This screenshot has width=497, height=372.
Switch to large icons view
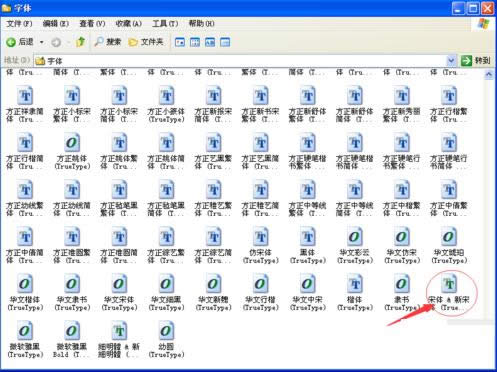180,42
